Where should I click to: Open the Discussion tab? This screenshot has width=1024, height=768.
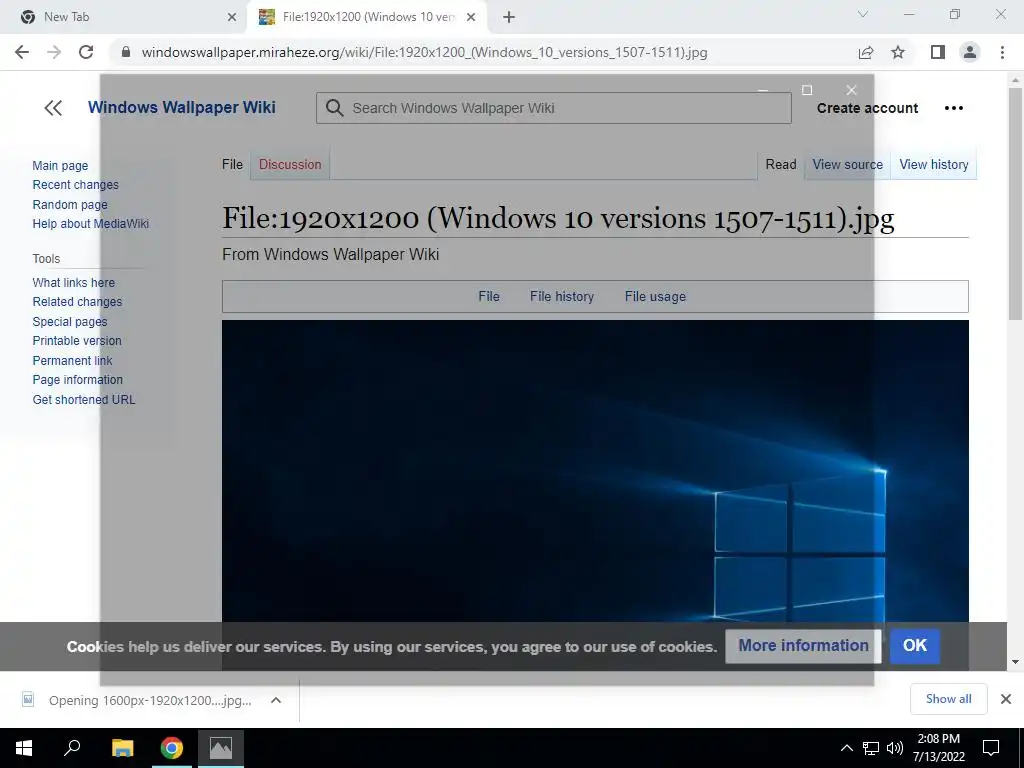(x=290, y=165)
